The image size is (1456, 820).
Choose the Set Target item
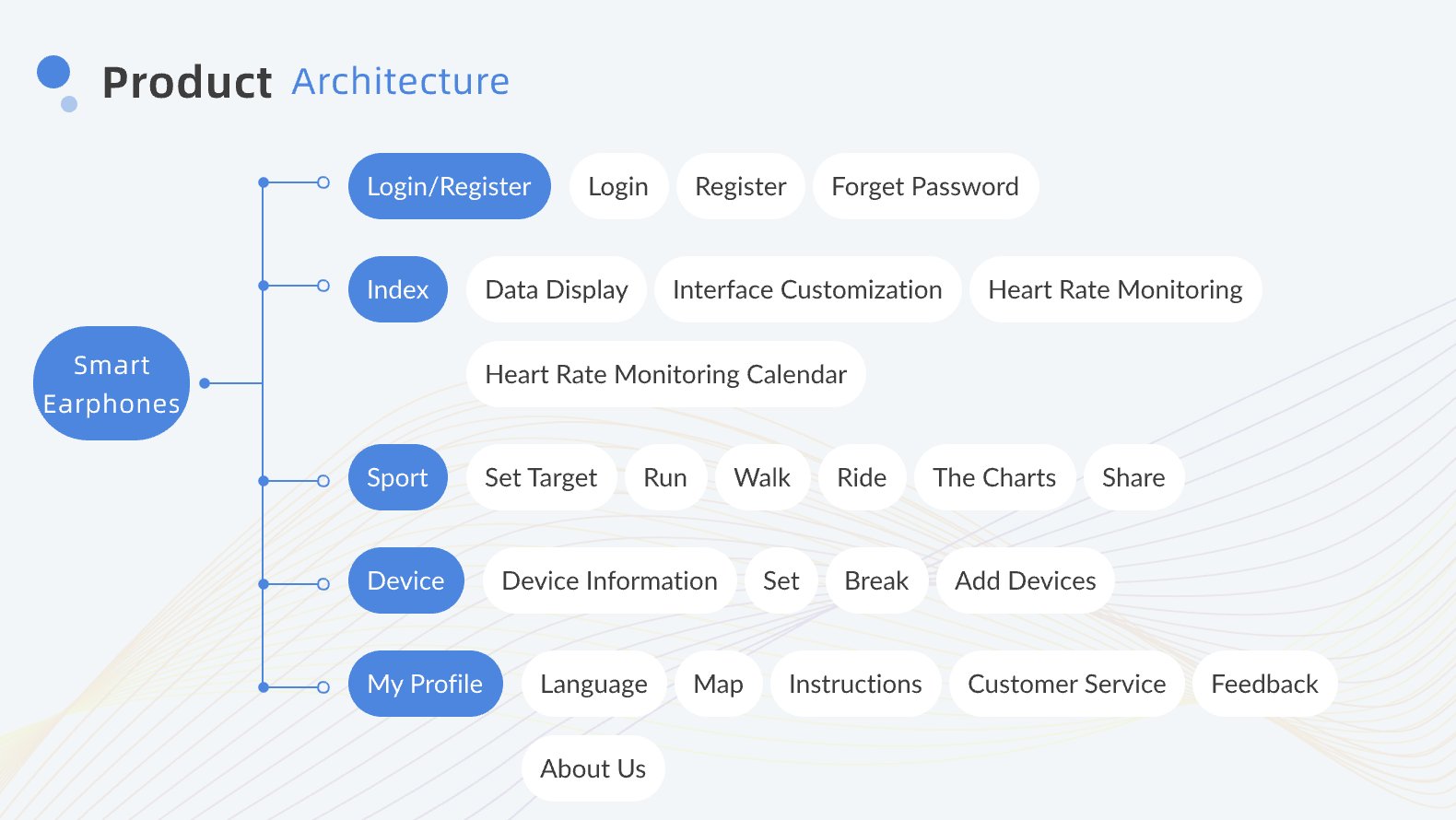[x=541, y=477]
